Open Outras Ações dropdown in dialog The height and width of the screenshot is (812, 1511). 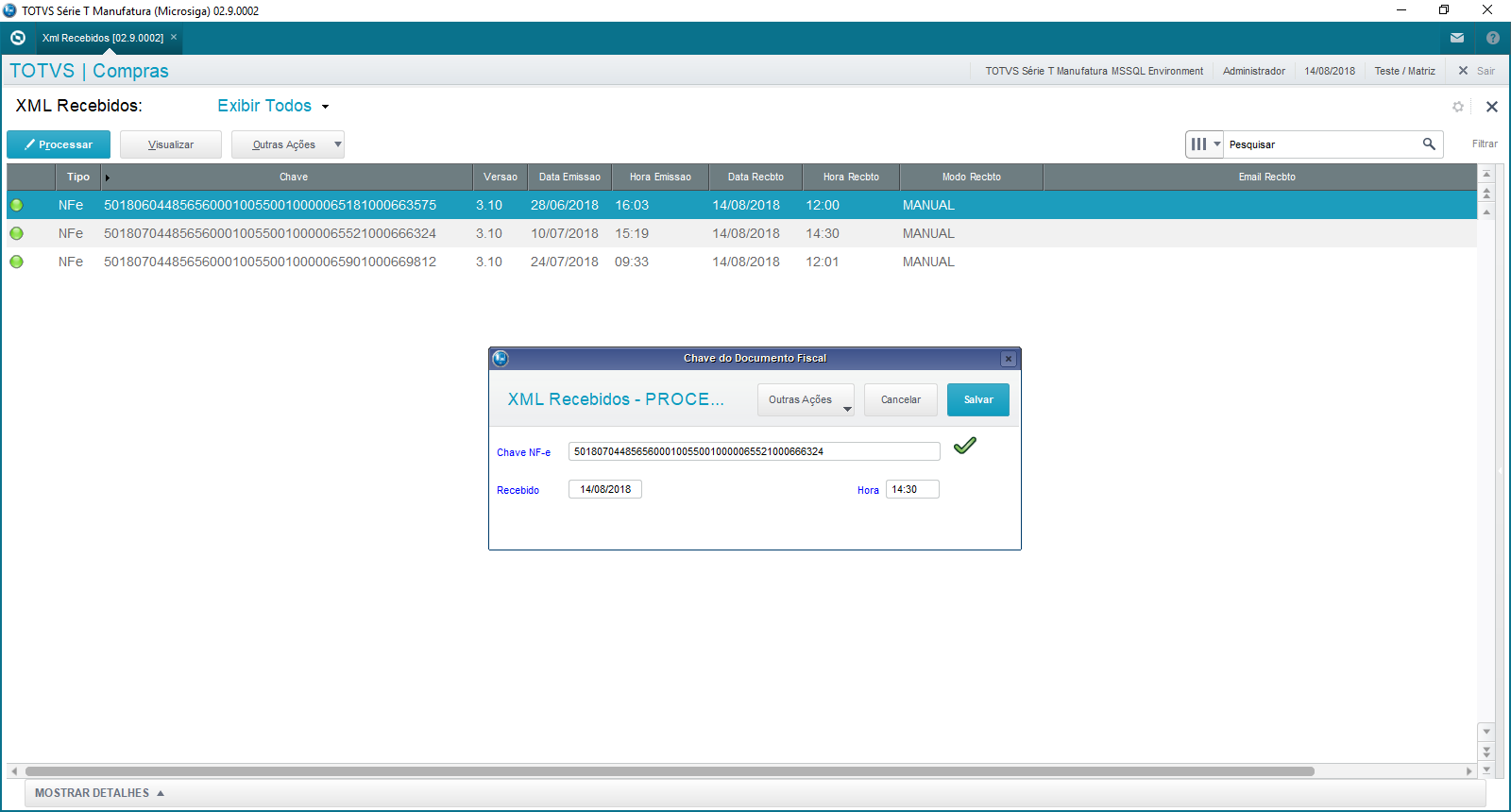click(805, 399)
